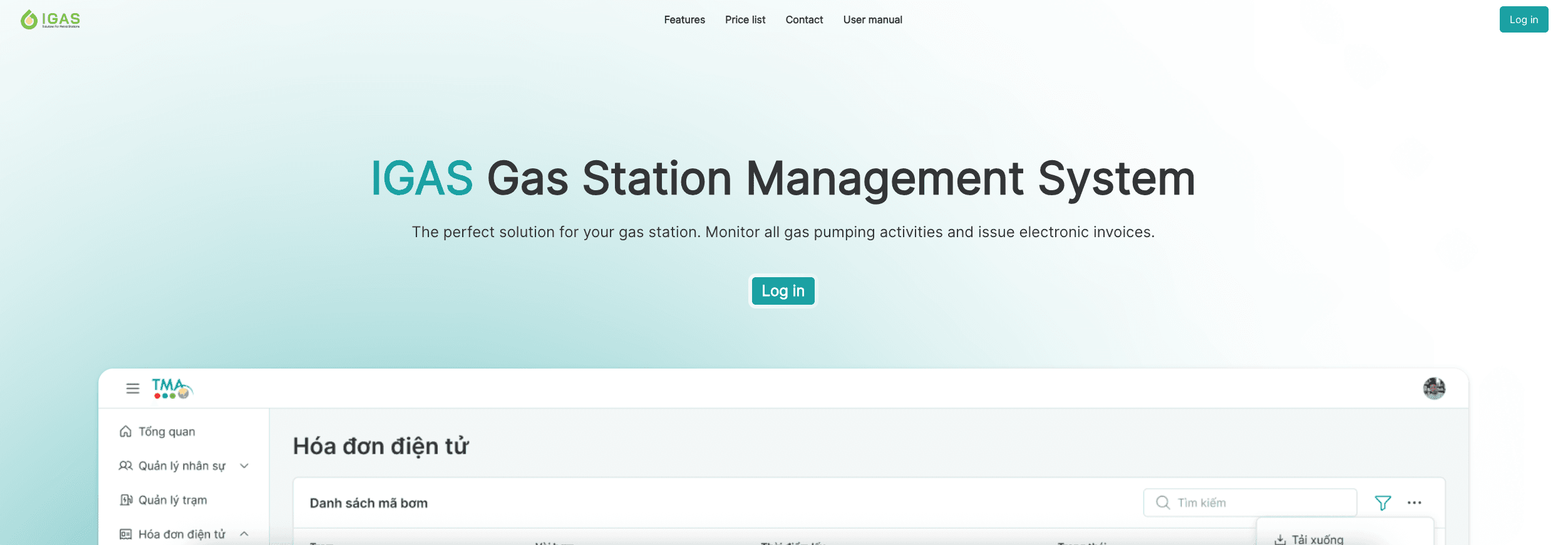Image resolution: width=1568 pixels, height=545 pixels.
Task: Open the User manual link
Action: (x=872, y=20)
